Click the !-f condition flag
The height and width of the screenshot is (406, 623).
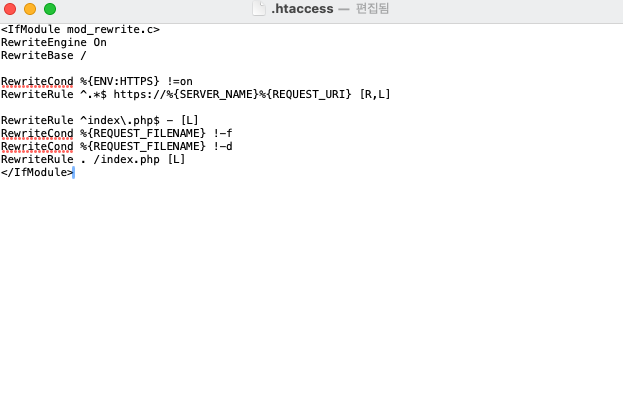[223, 133]
